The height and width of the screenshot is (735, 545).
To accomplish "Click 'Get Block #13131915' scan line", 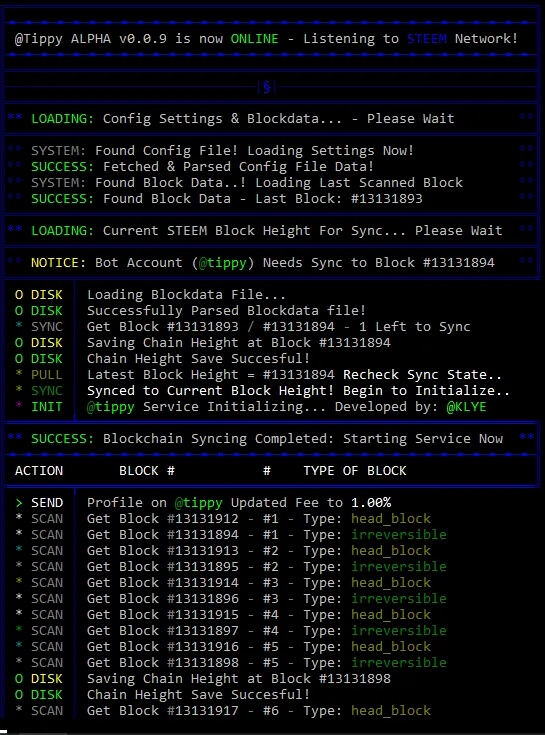I will (259, 615).
